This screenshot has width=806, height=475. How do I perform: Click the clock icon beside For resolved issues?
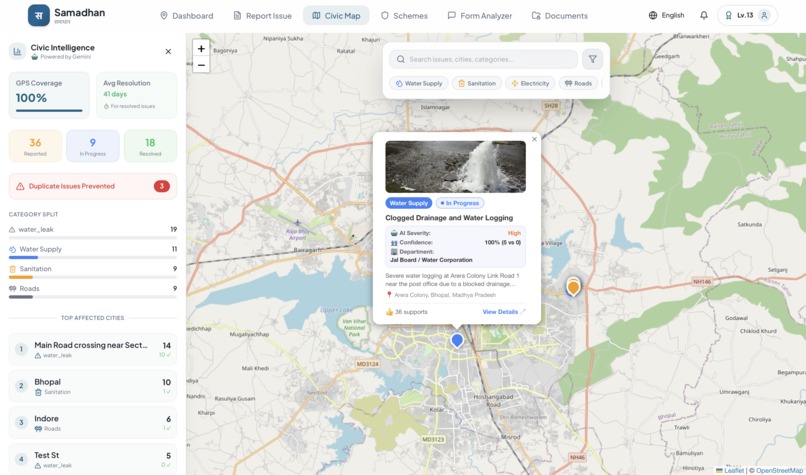pos(106,106)
